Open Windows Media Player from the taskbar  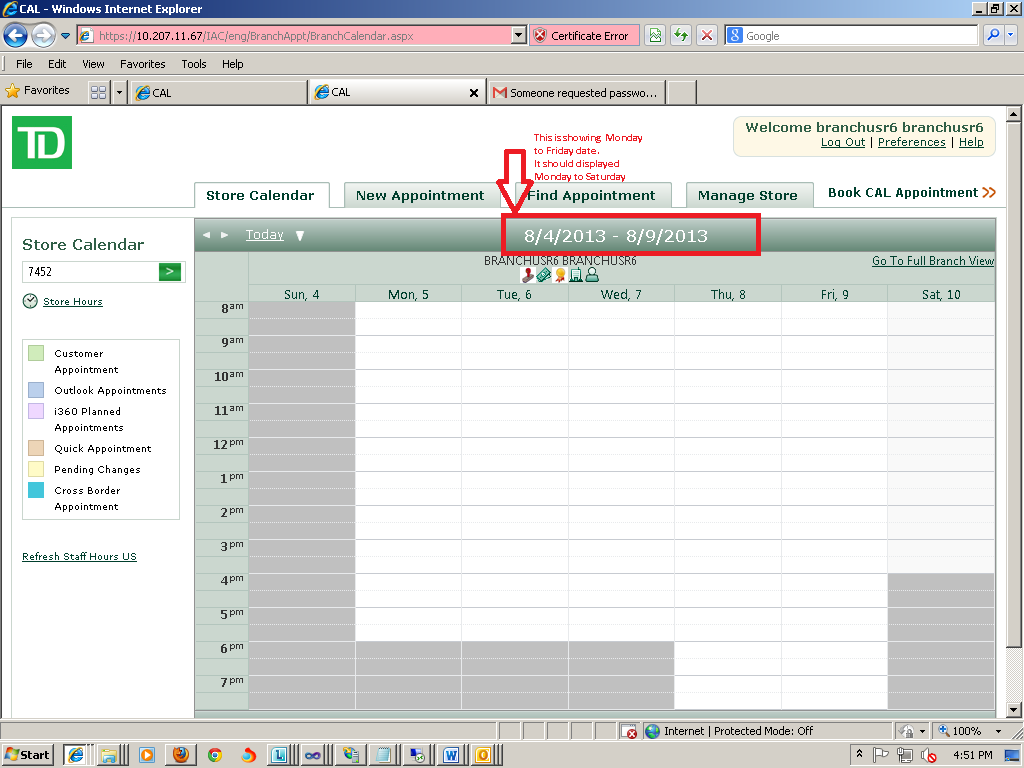click(x=147, y=756)
